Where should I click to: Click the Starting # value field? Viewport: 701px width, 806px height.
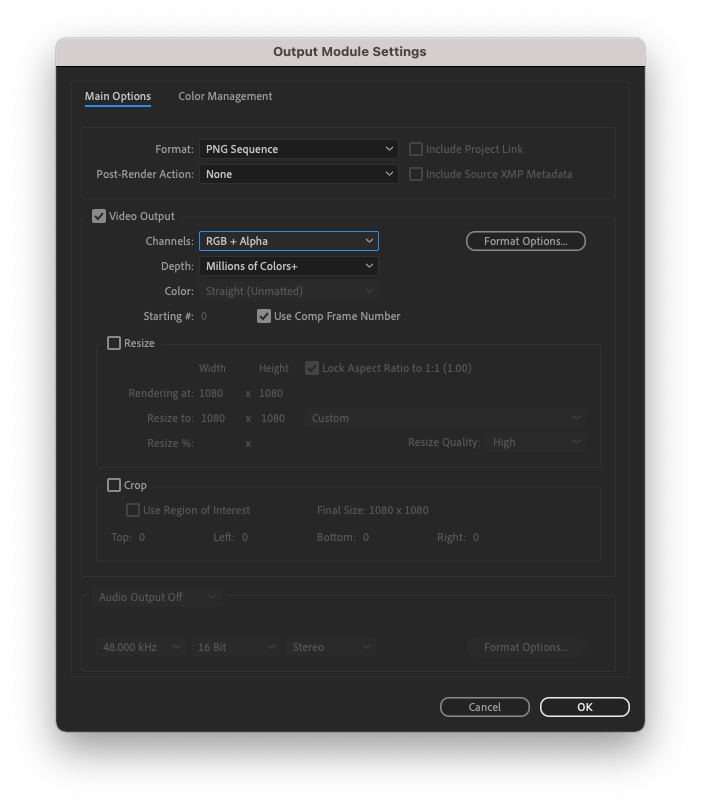pyautogui.click(x=204, y=316)
